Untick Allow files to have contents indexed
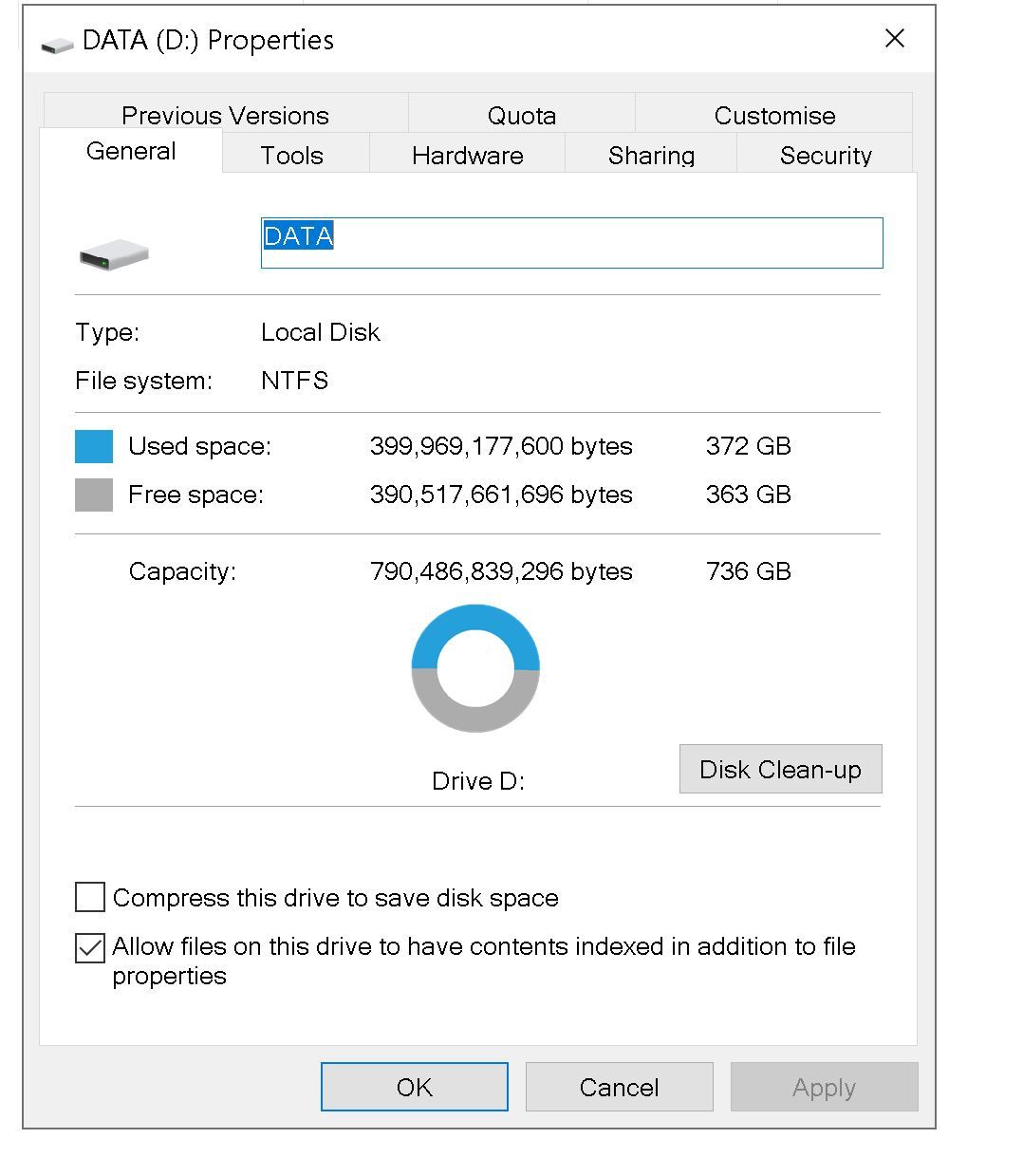 pos(90,947)
